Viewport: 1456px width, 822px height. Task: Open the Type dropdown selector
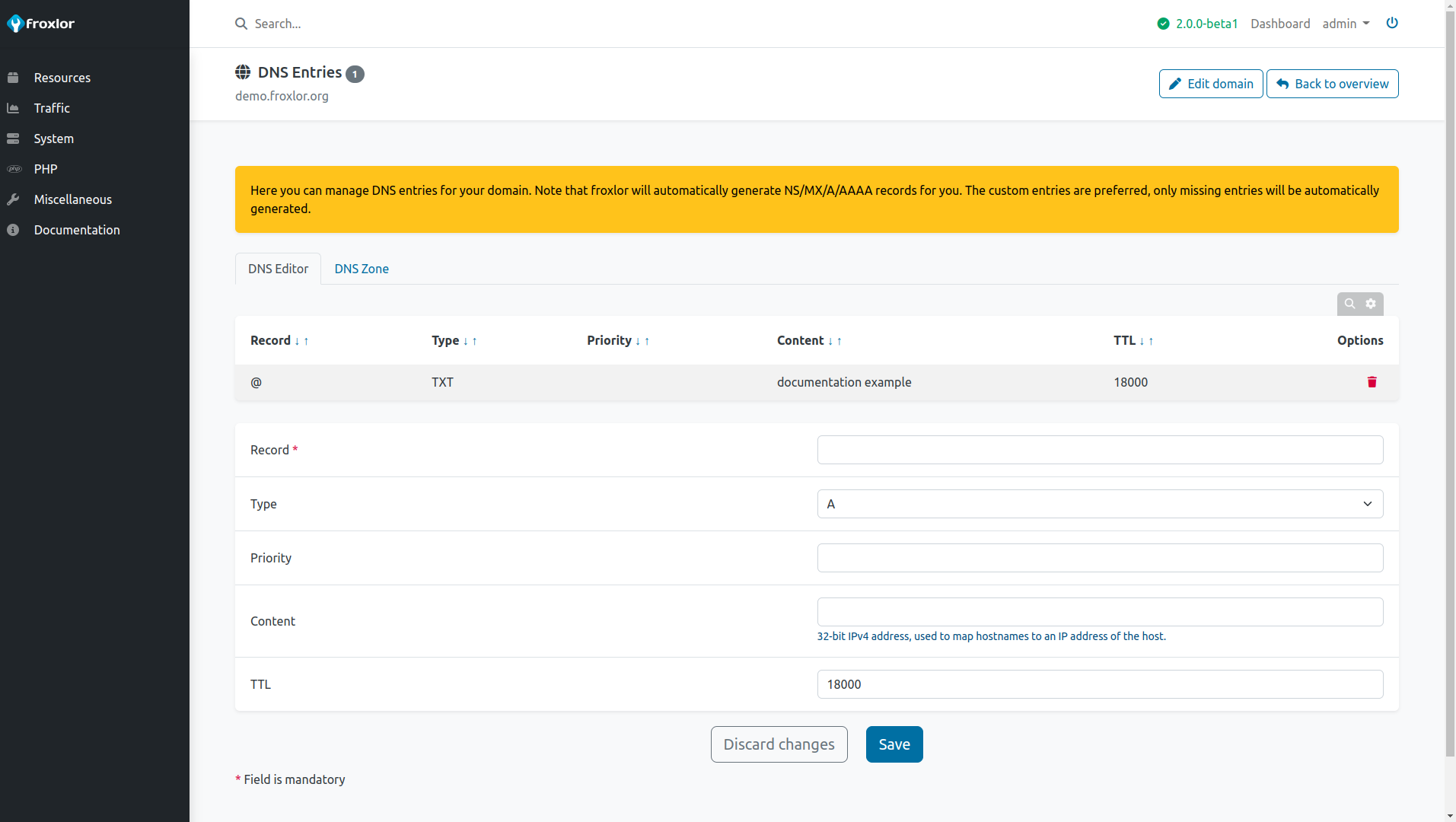(x=1099, y=504)
